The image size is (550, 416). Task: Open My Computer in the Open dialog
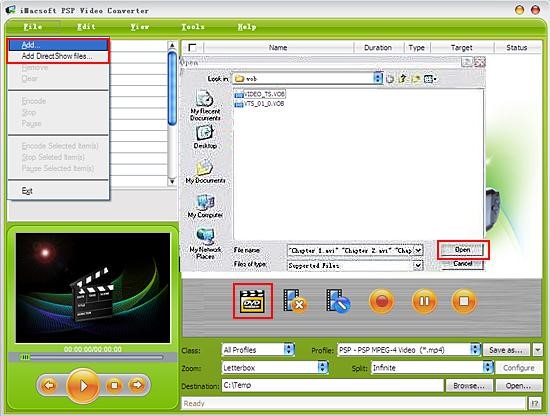tap(205, 206)
